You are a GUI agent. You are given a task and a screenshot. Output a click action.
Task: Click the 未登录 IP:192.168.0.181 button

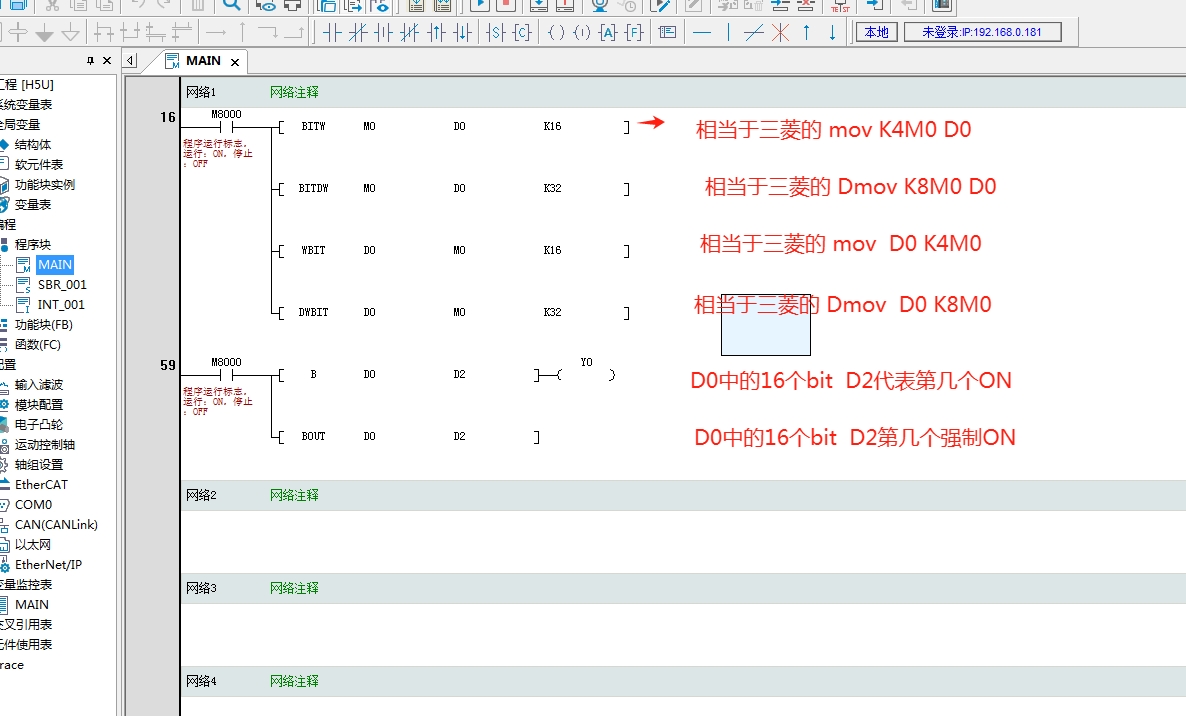(x=982, y=32)
